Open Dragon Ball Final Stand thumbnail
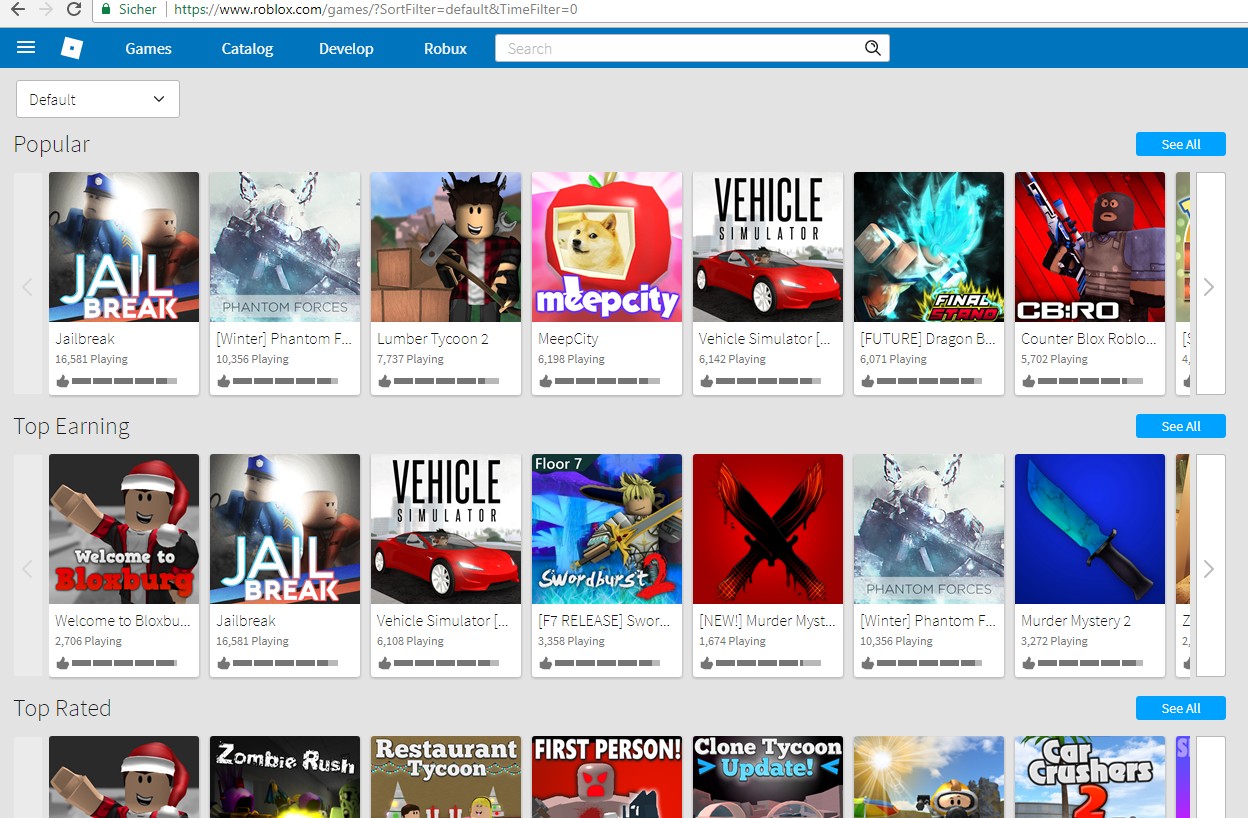This screenshot has width=1248, height=818. [x=929, y=247]
